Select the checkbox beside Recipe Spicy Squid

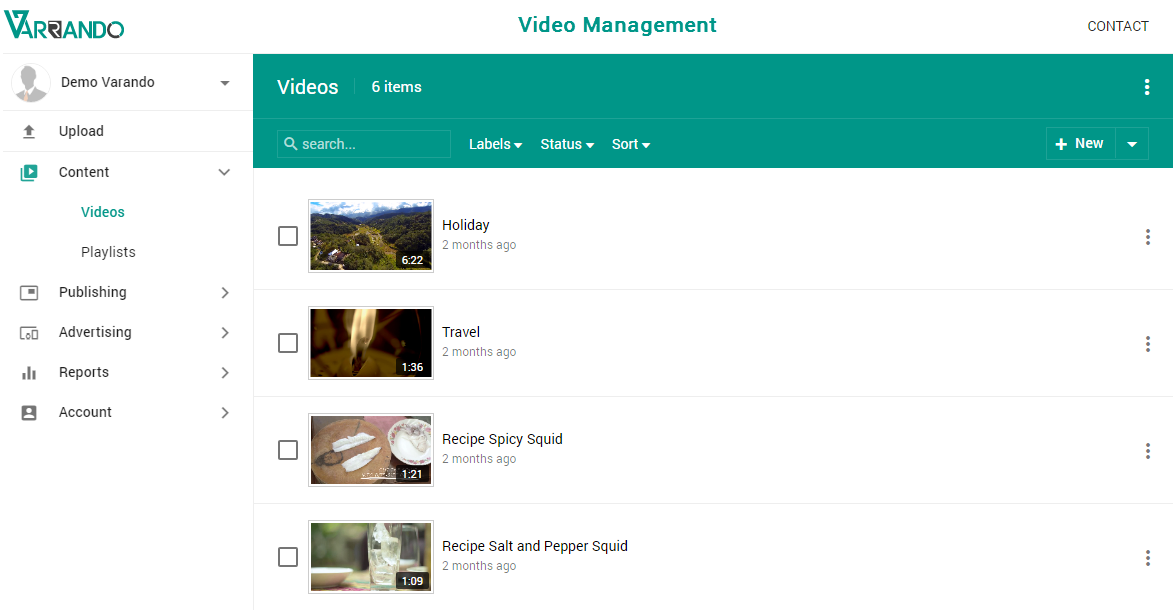[288, 450]
